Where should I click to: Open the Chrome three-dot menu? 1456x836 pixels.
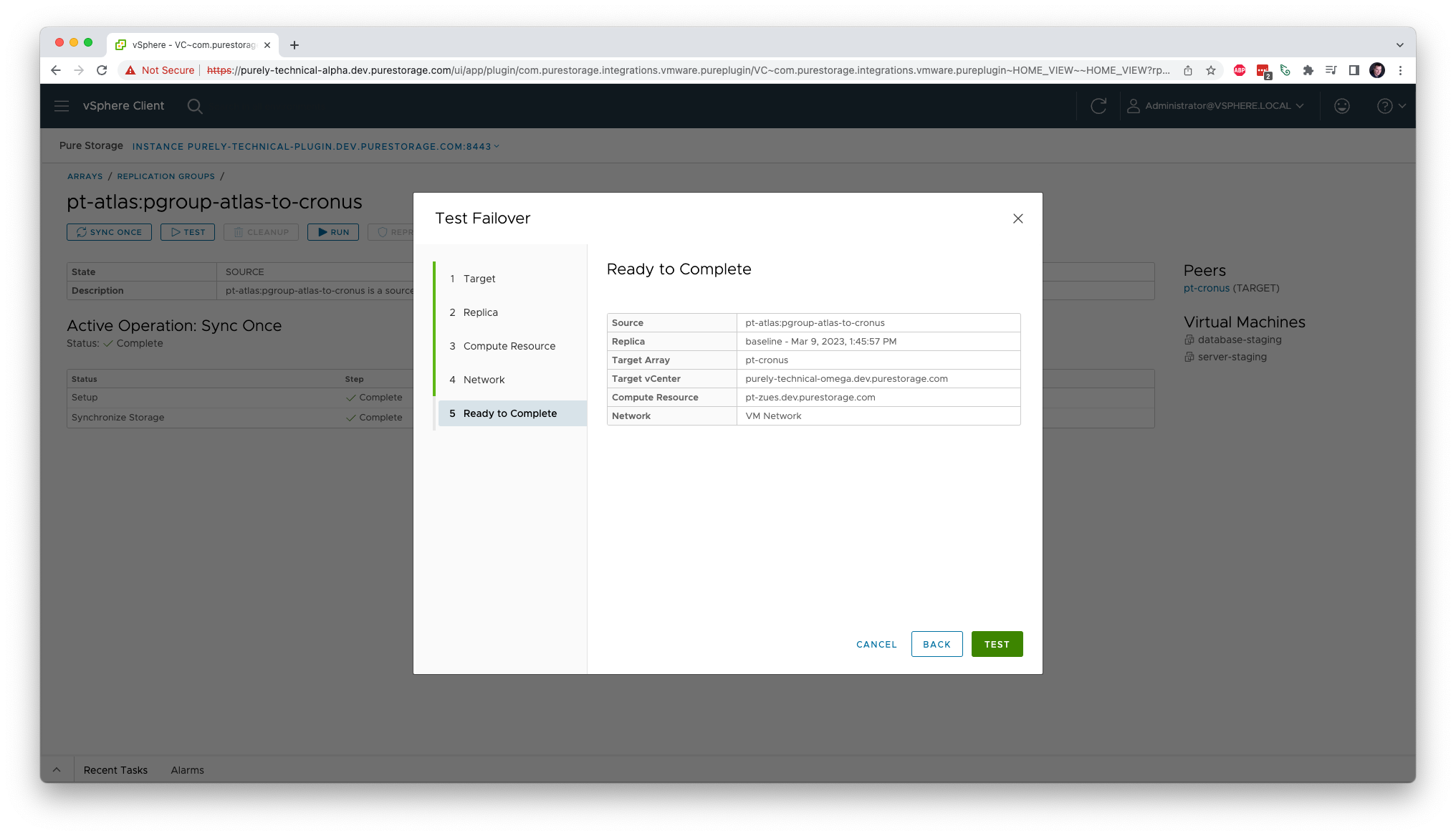pyautogui.click(x=1400, y=70)
